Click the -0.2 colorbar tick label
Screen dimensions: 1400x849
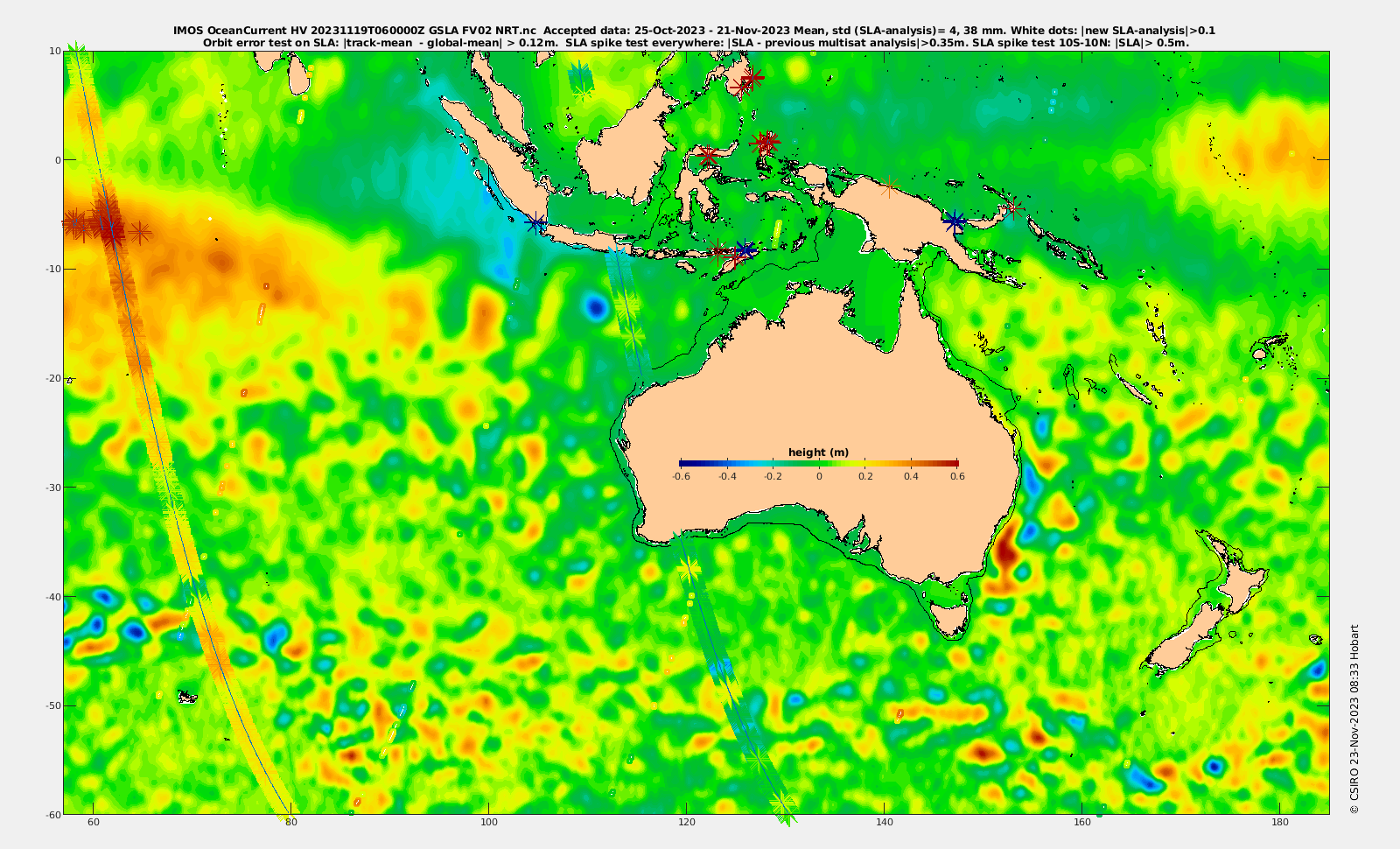click(x=773, y=477)
